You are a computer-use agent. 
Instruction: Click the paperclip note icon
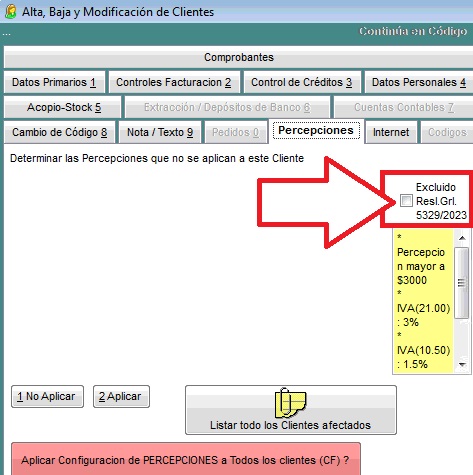click(290, 403)
